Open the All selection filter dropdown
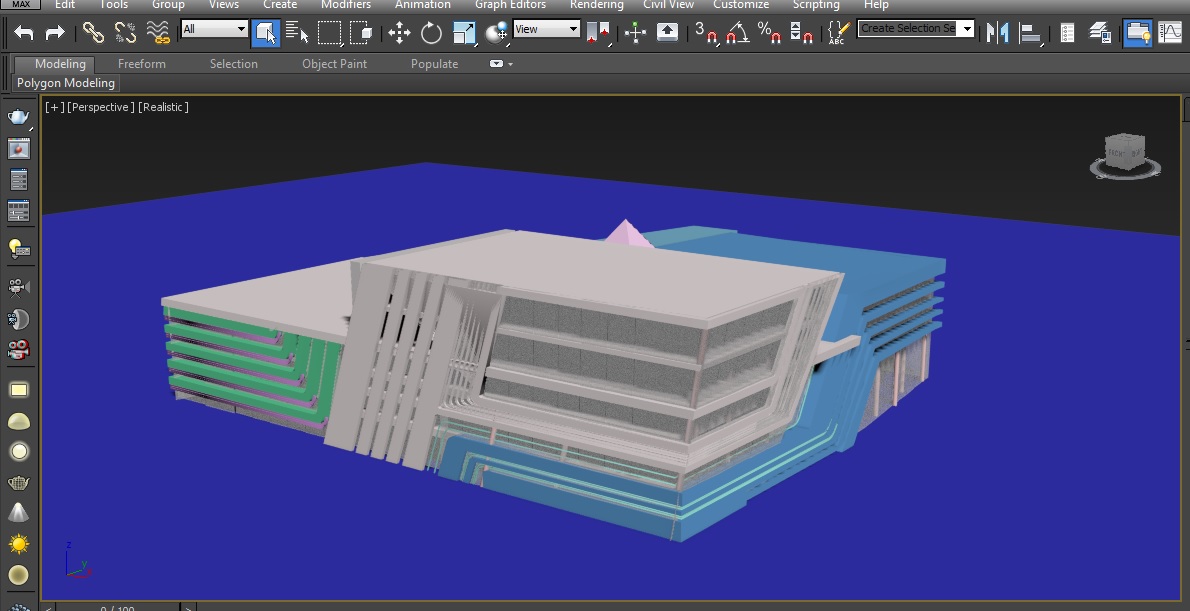The height and width of the screenshot is (611, 1190). [214, 29]
